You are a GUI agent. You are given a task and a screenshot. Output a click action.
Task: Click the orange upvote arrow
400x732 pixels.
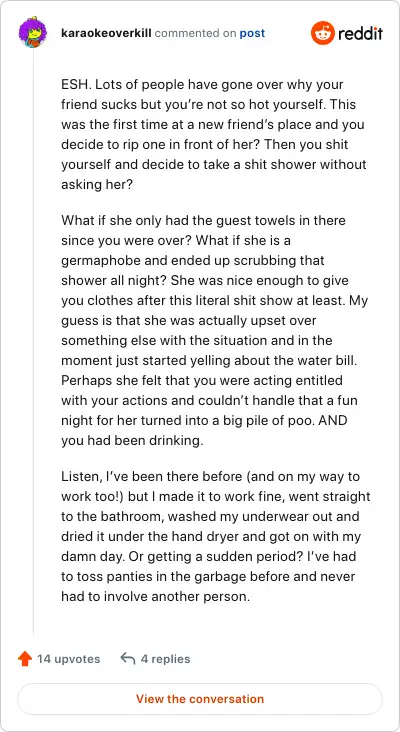click(x=24, y=659)
